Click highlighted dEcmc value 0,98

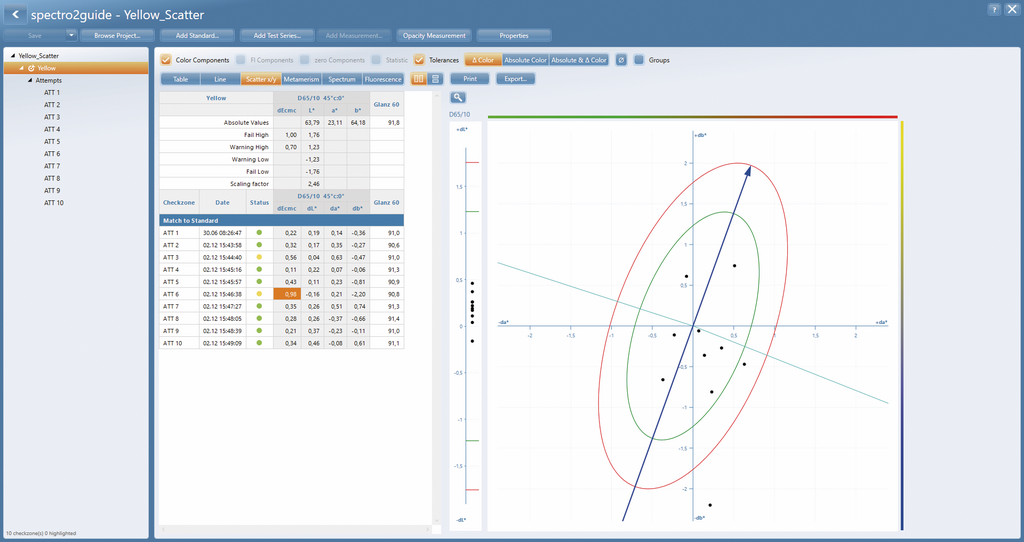point(287,294)
